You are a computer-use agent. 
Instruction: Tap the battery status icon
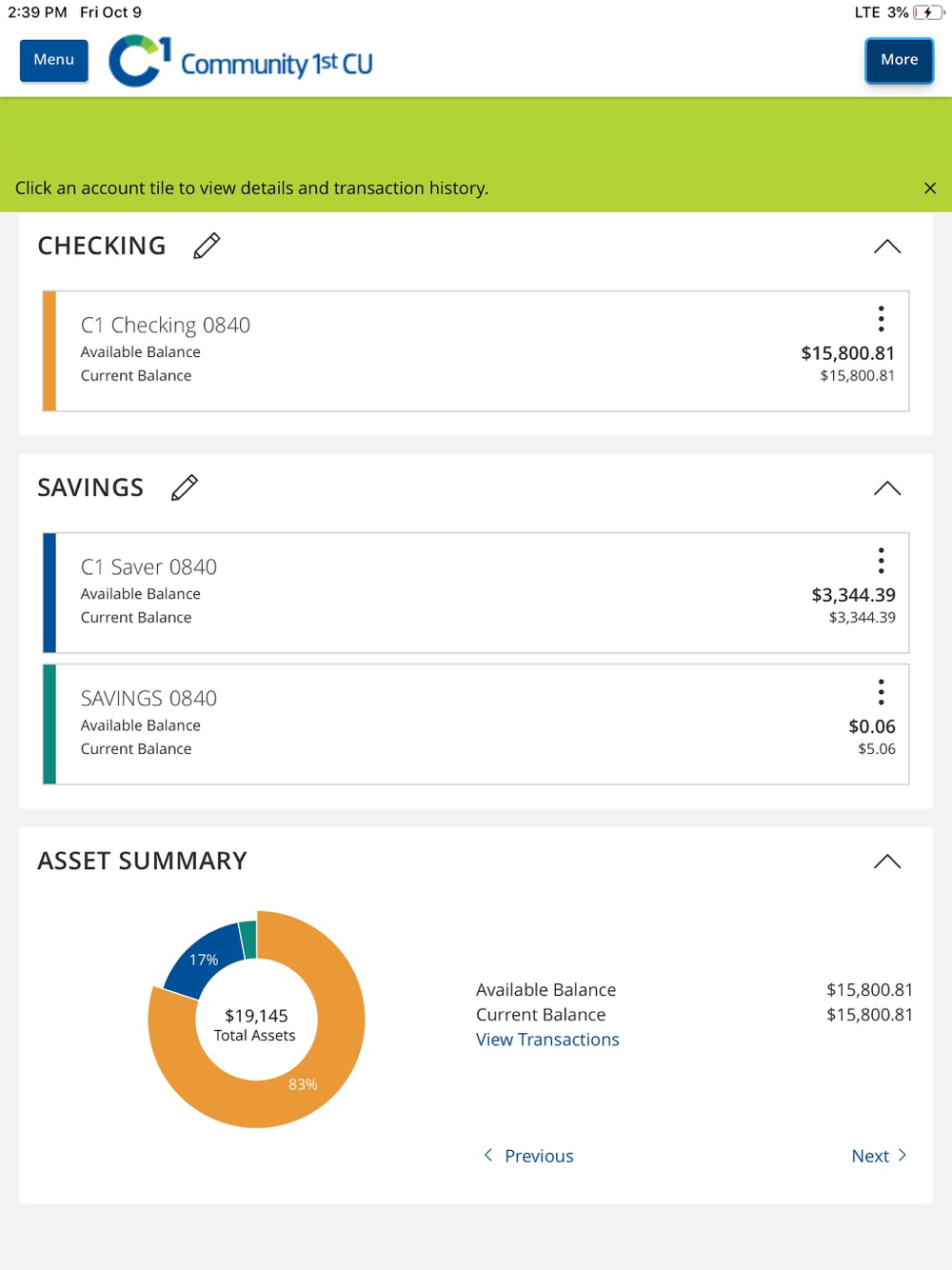[928, 12]
